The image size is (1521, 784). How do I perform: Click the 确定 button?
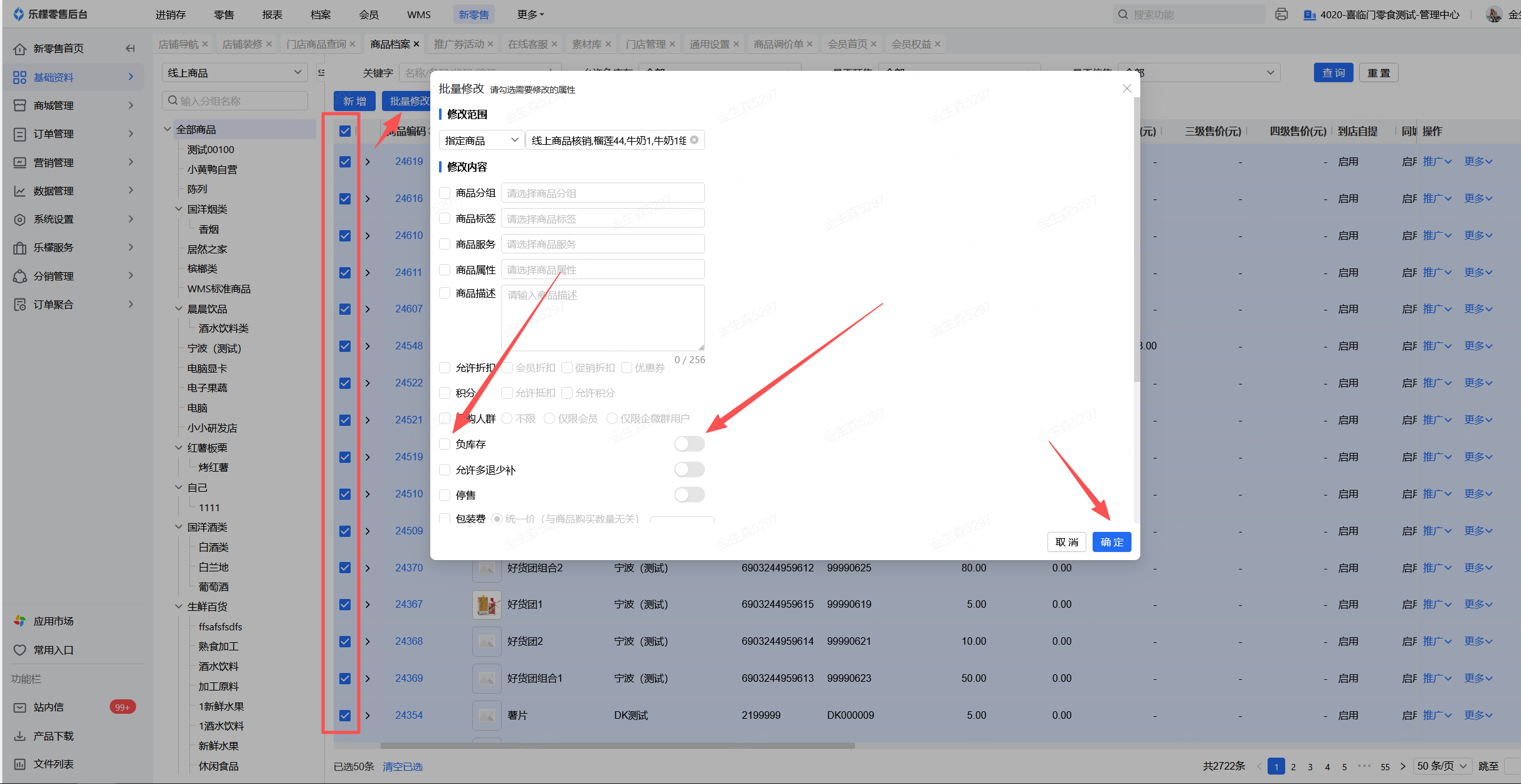coord(1111,542)
